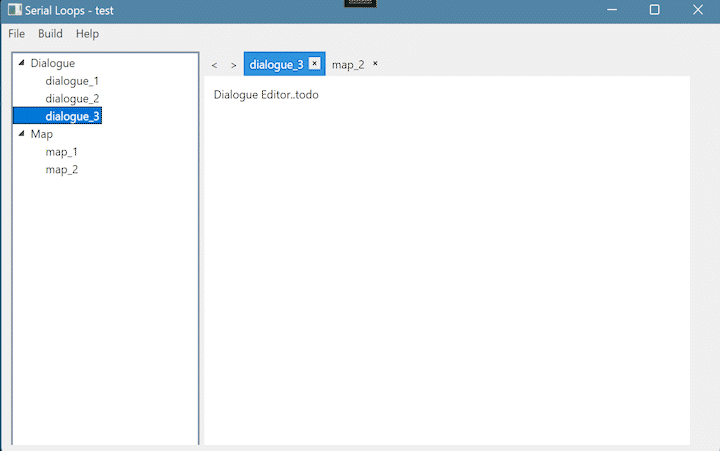Open the File menu

pyautogui.click(x=17, y=34)
